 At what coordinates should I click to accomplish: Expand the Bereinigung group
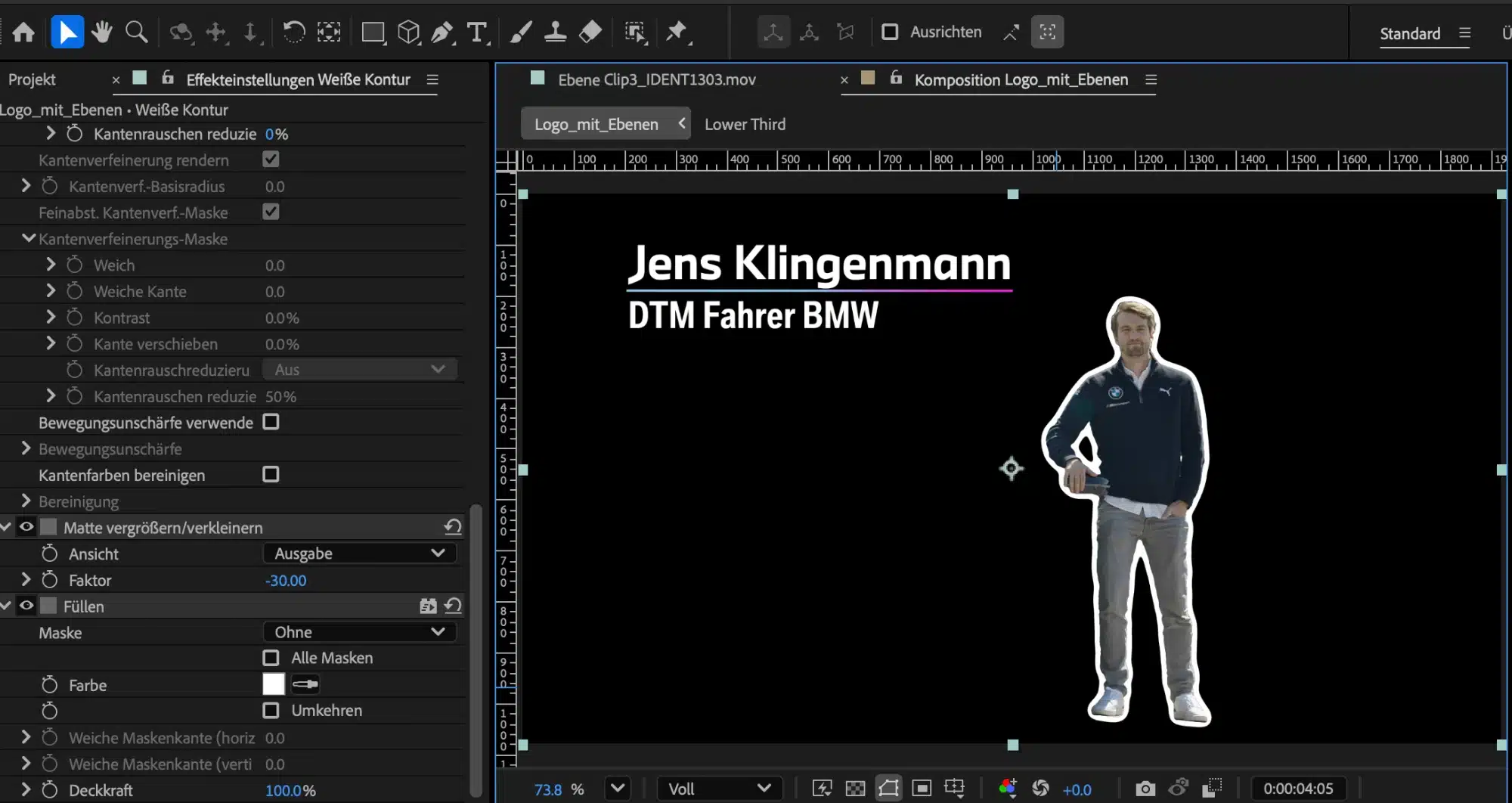26,501
